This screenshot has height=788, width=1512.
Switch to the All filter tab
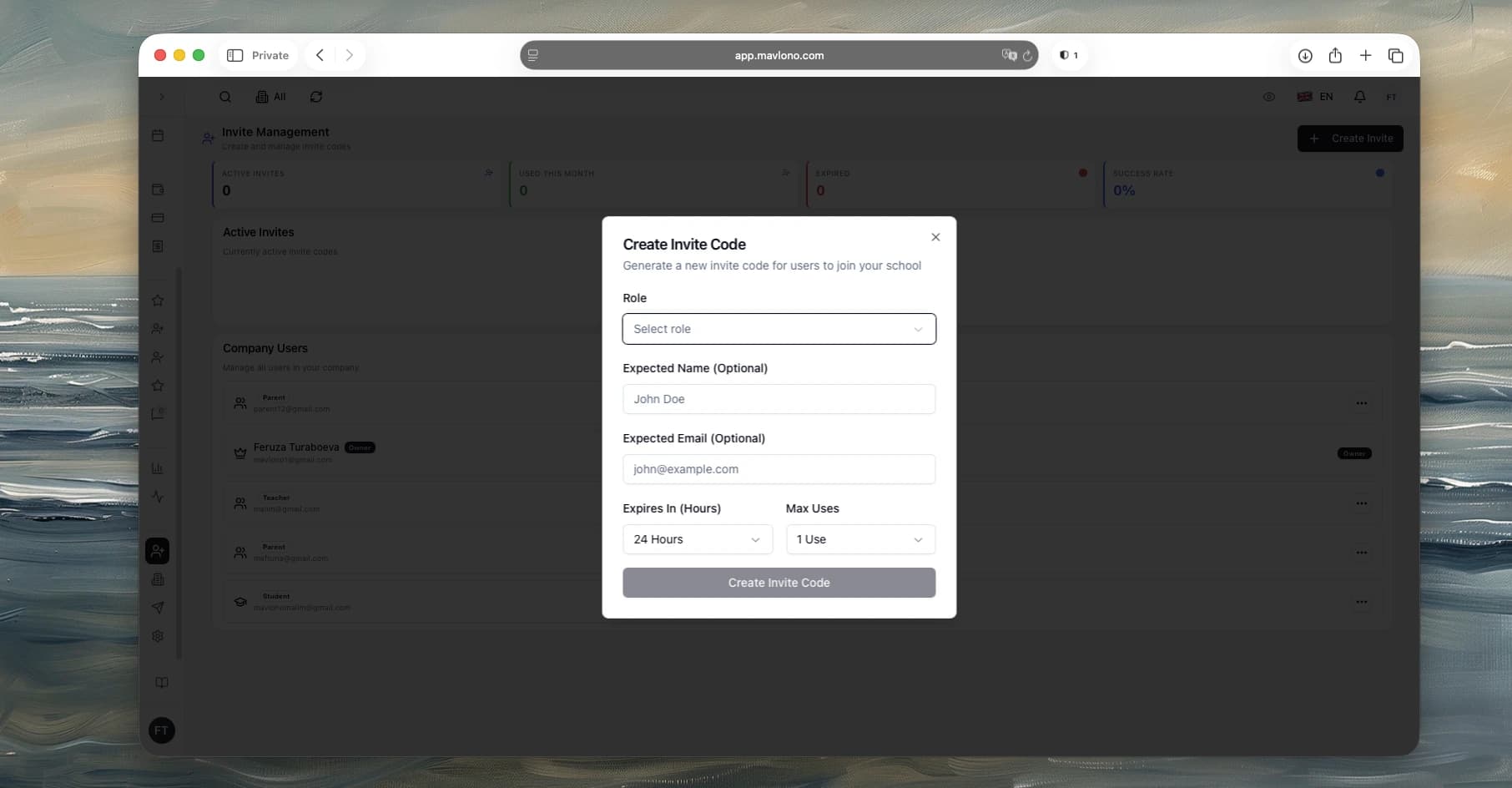pyautogui.click(x=270, y=96)
